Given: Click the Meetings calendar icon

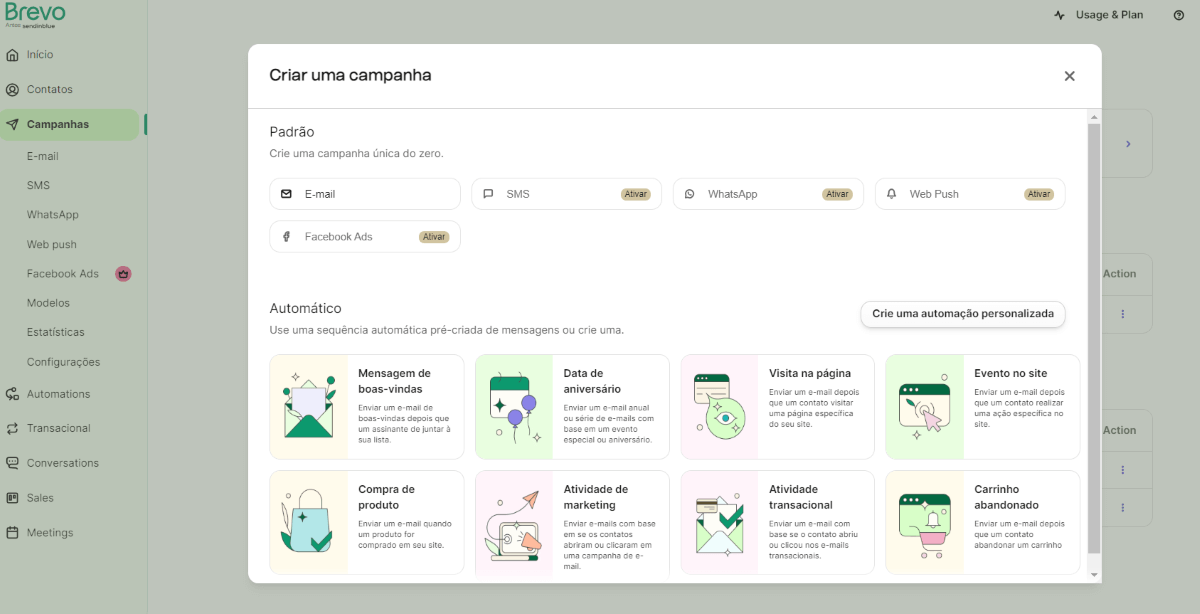Looking at the screenshot, I should pyautogui.click(x=12, y=532).
